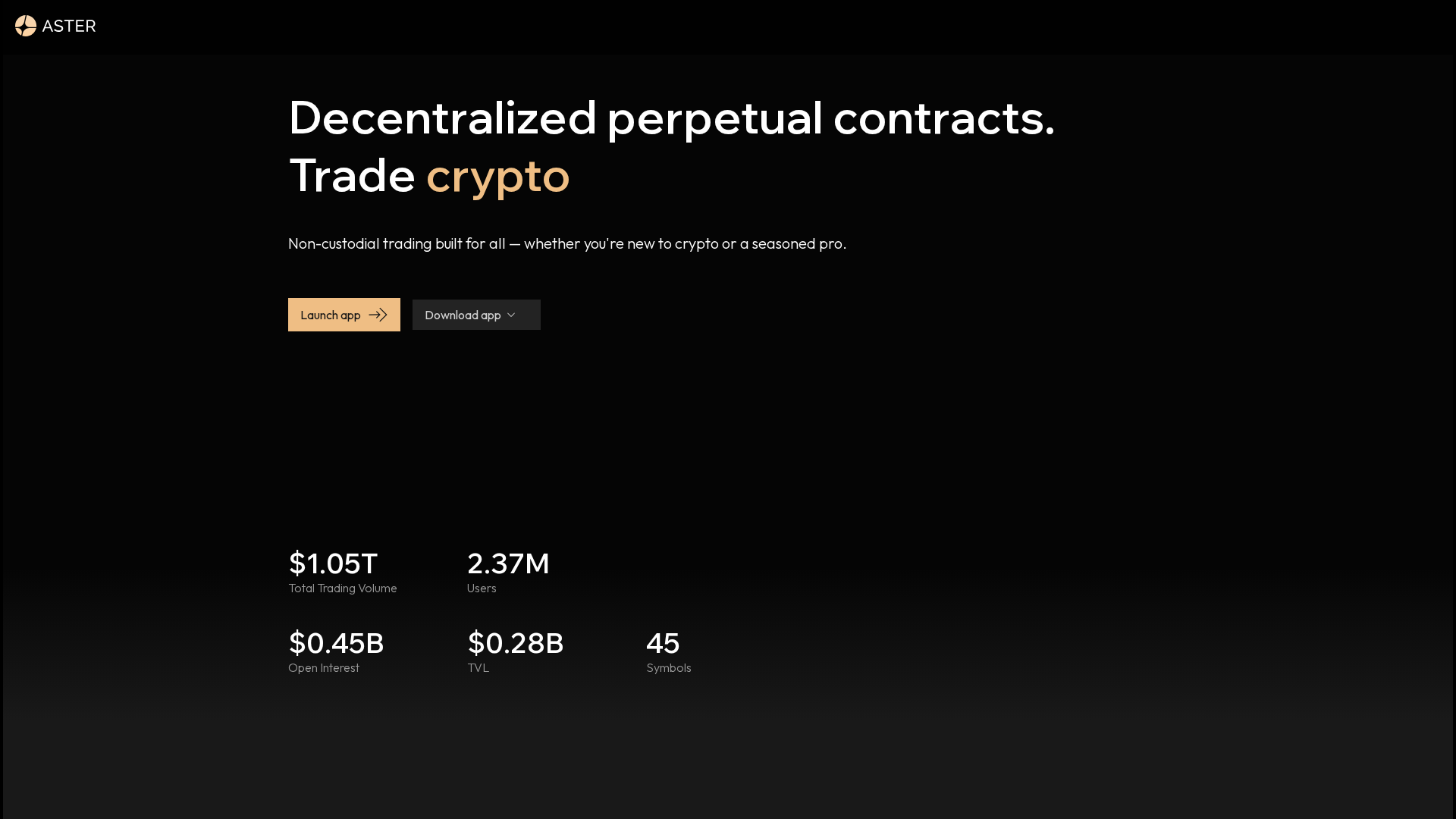Open the Download app dropdown
Screen dimensions: 1456x819
click(x=463, y=315)
